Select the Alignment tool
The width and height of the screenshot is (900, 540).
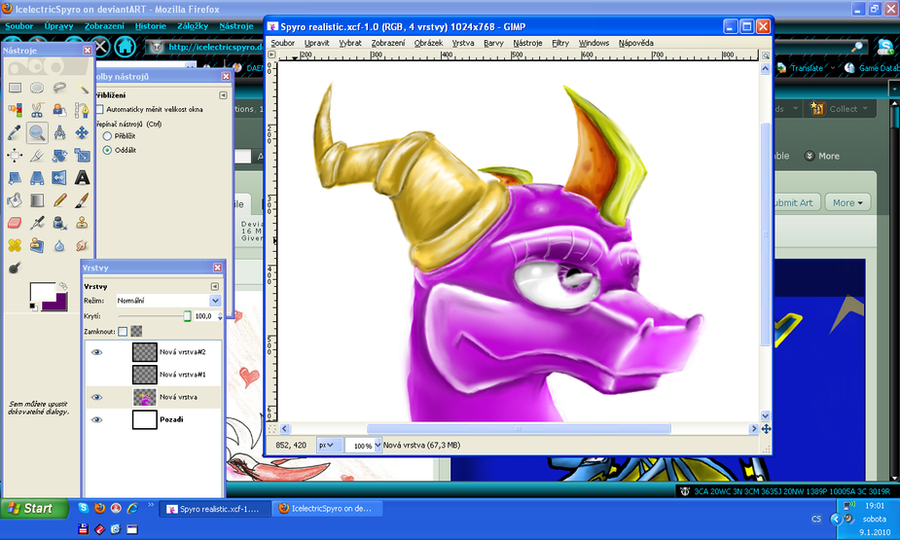pyautogui.click(x=15, y=156)
